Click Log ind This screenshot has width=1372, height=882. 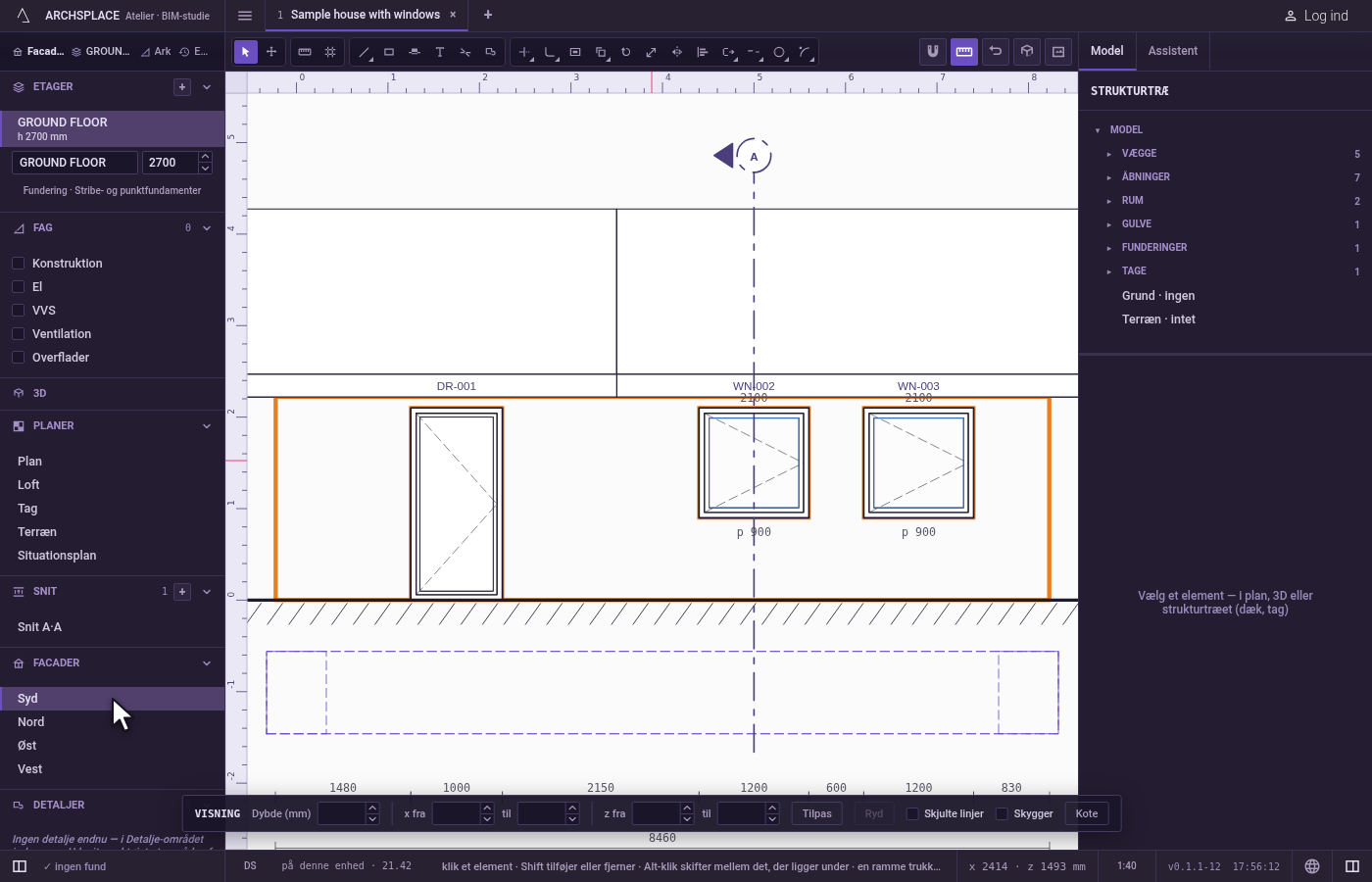(1316, 16)
